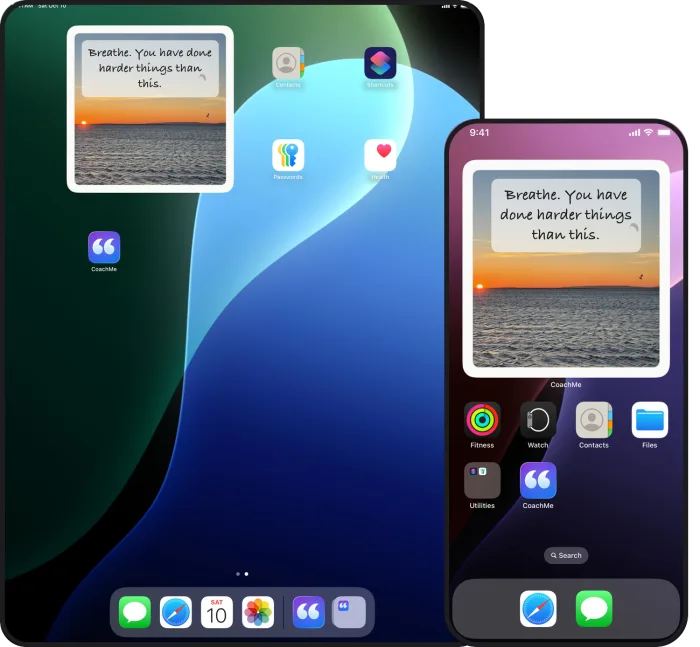Open Health app on the iPad
The height and width of the screenshot is (647, 700).
click(x=380, y=155)
